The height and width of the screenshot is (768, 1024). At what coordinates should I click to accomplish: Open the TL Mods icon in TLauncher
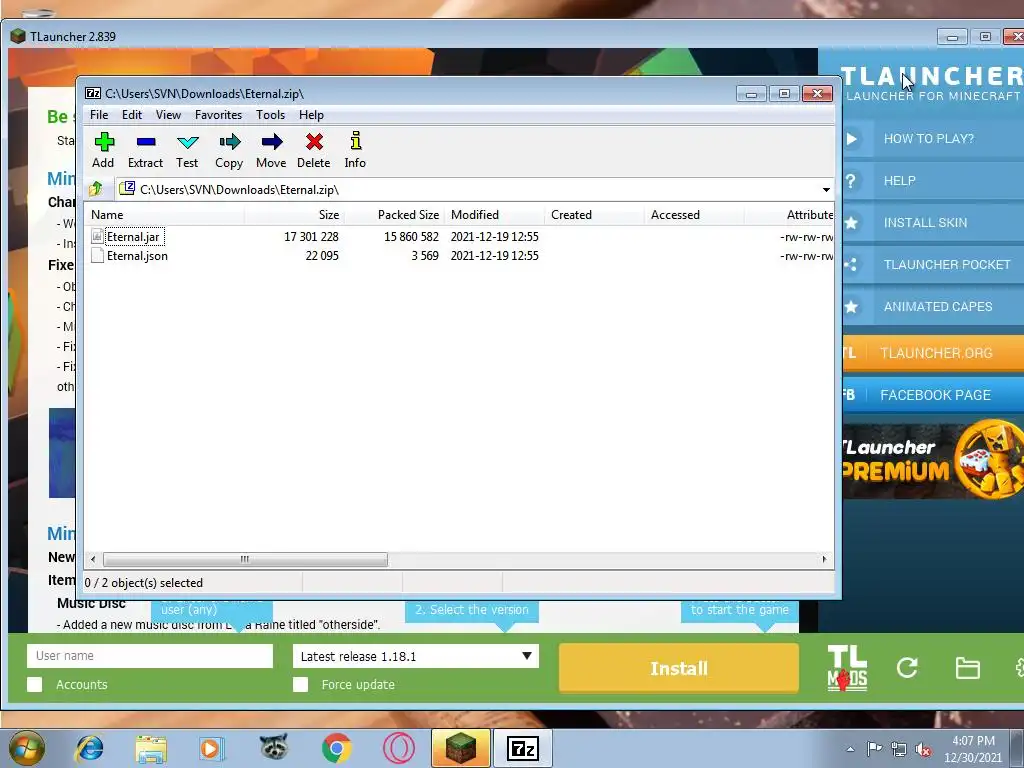click(847, 668)
